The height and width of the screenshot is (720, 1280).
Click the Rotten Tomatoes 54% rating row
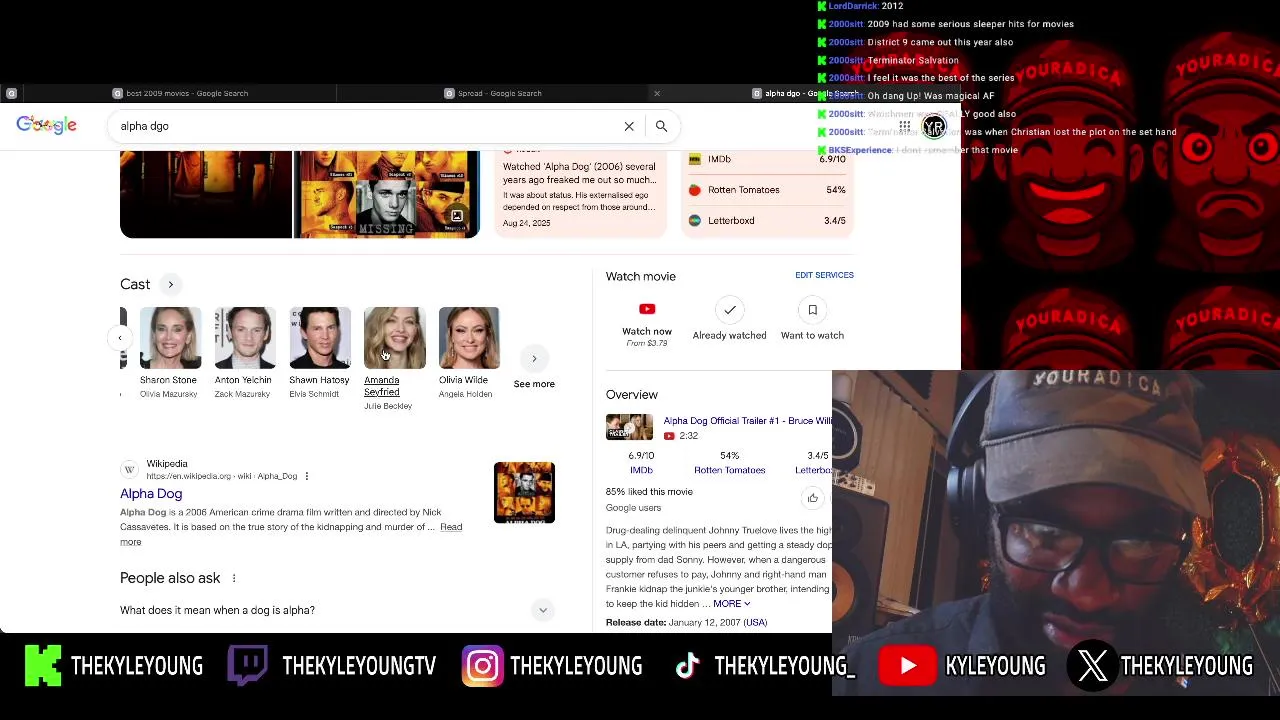point(767,190)
